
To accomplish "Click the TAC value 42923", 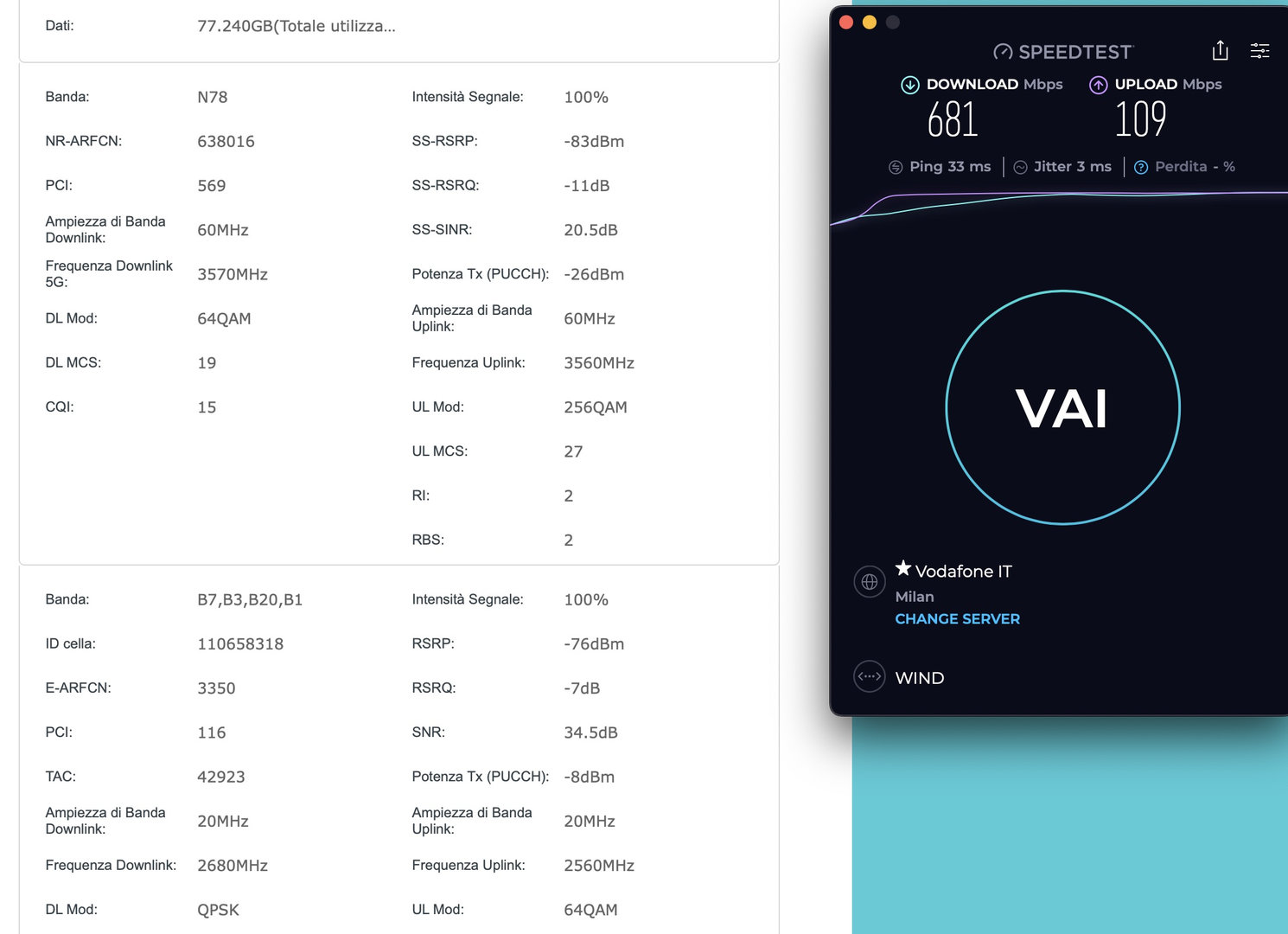I will [221, 777].
